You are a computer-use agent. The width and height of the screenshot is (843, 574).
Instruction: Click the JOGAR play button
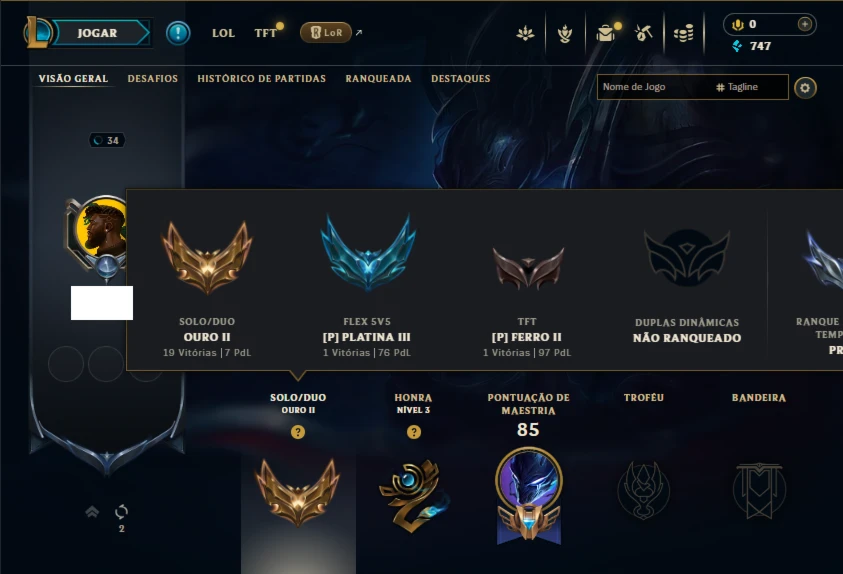101,33
